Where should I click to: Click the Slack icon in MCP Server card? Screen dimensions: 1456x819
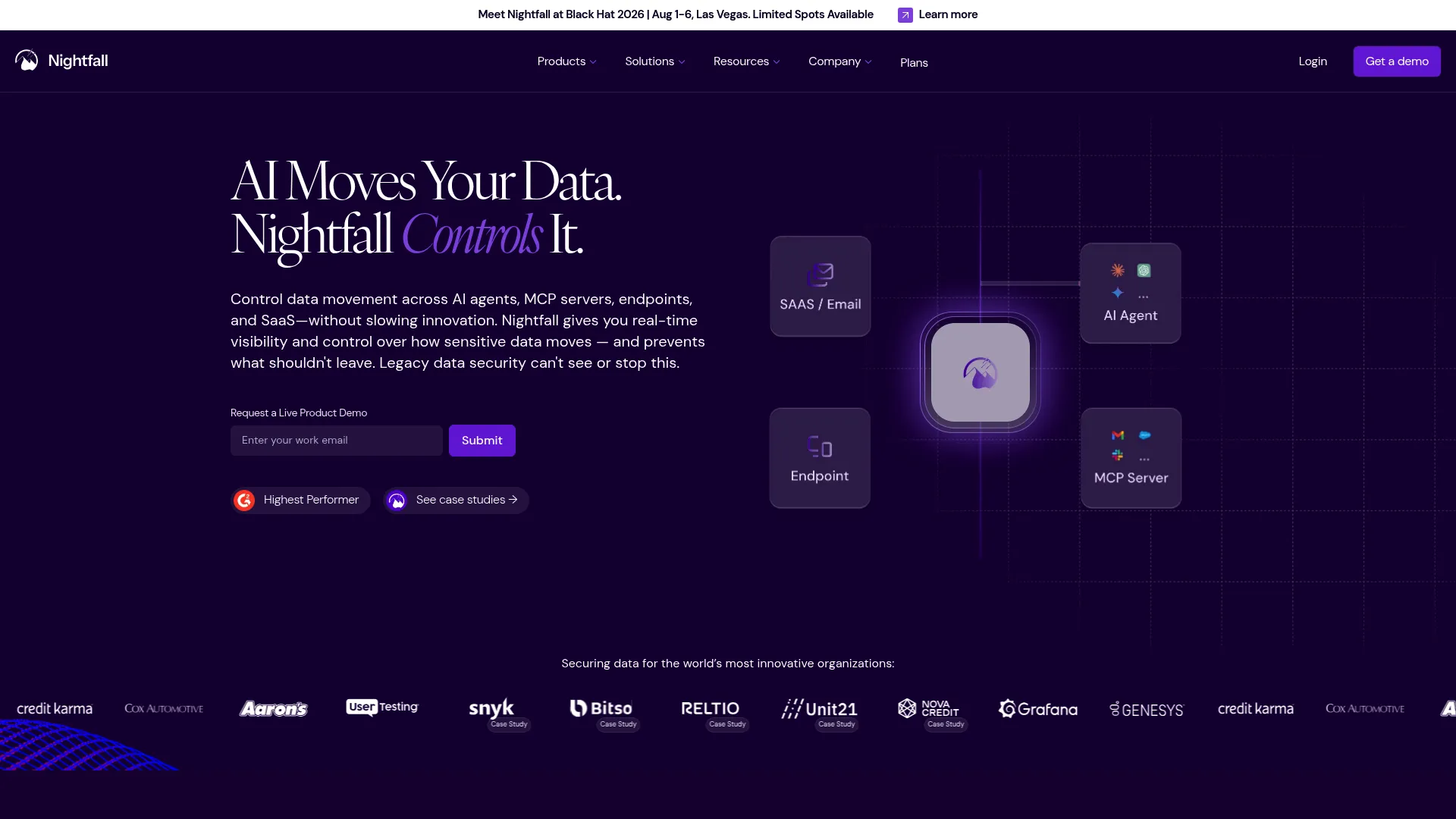tap(1118, 455)
